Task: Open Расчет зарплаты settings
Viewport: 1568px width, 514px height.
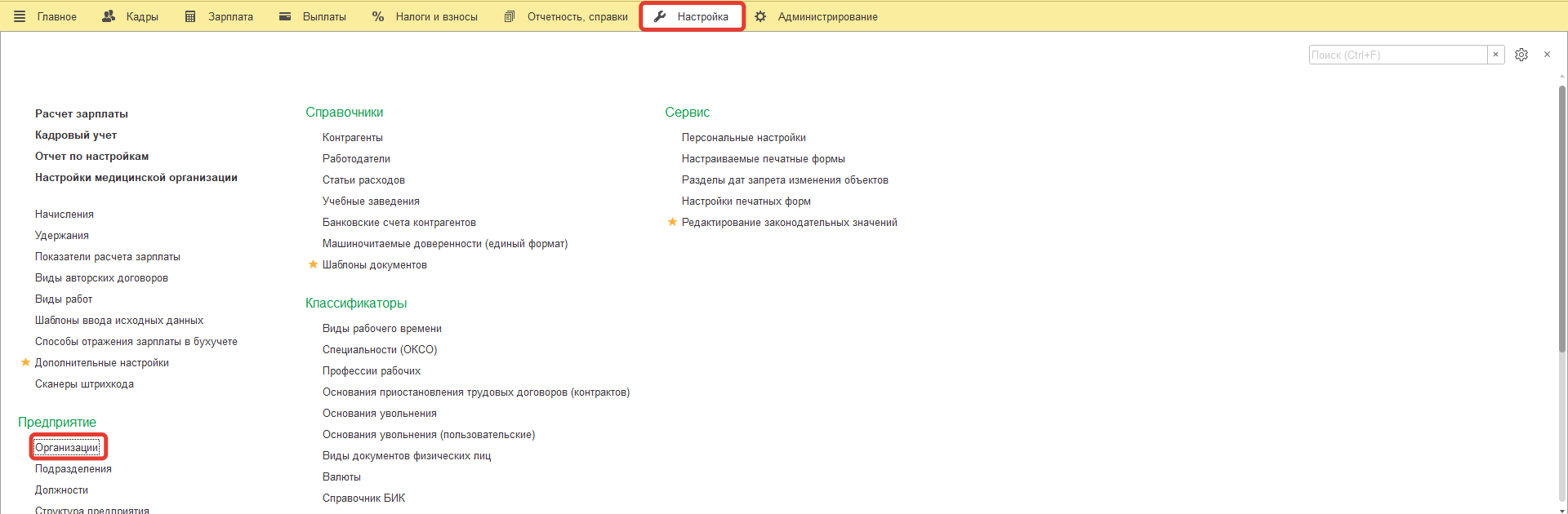Action: (x=81, y=113)
